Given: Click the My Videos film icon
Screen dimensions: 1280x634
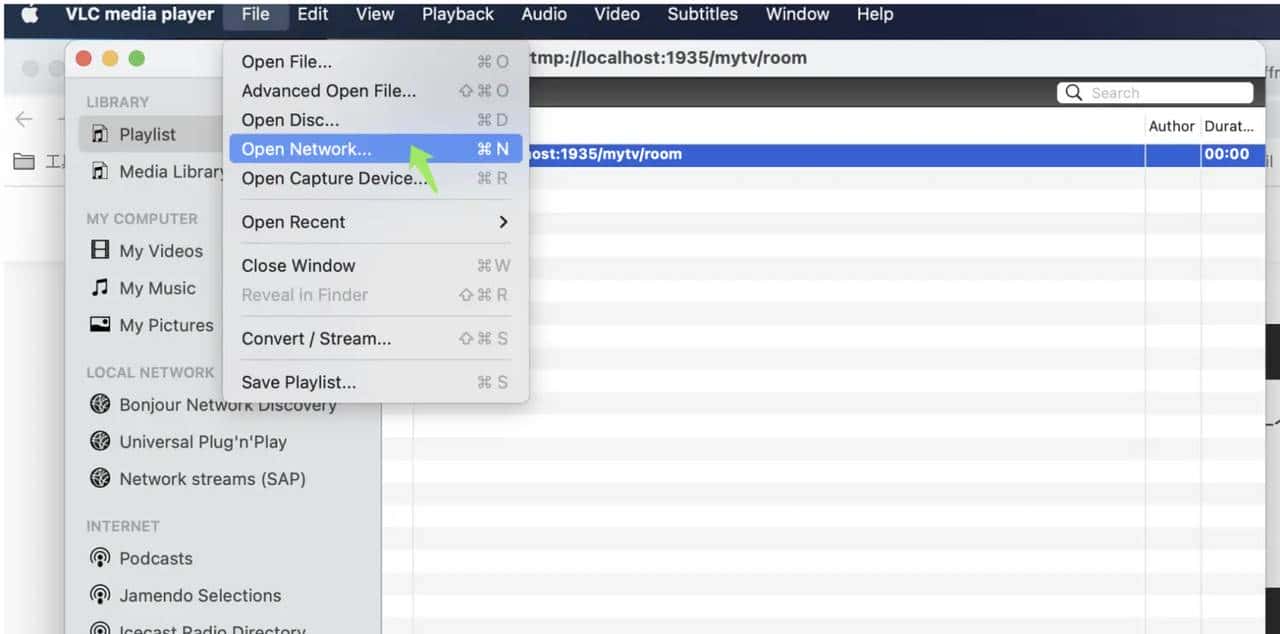Looking at the screenshot, I should (100, 250).
